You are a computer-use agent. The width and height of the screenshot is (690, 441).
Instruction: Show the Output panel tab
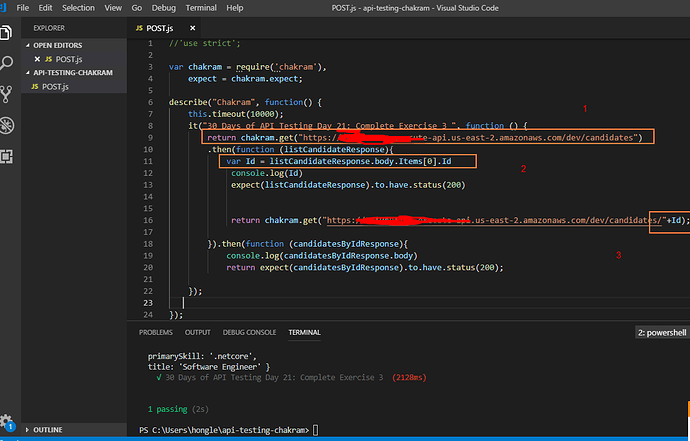coord(197,331)
